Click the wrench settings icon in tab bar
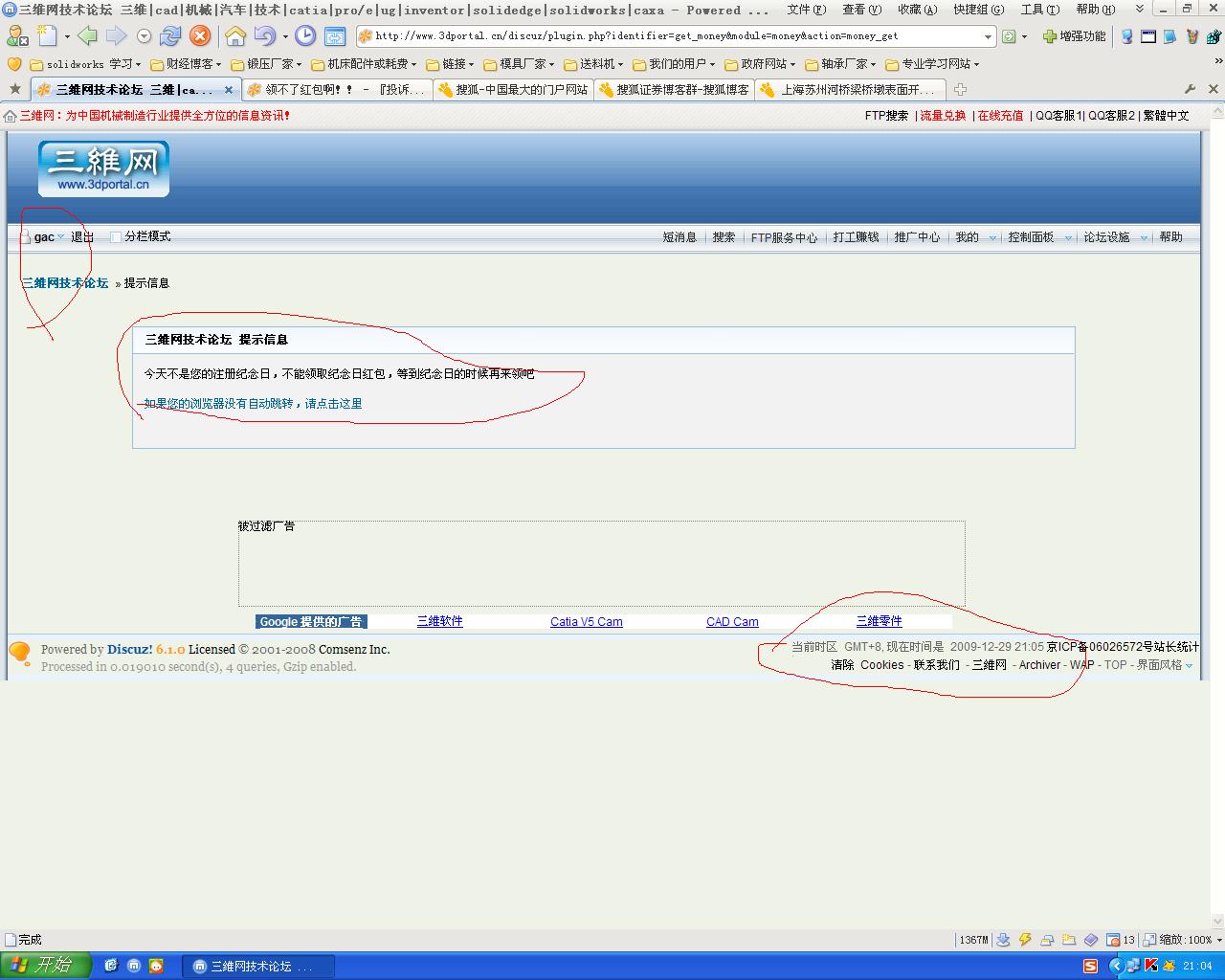 pos(1190,89)
